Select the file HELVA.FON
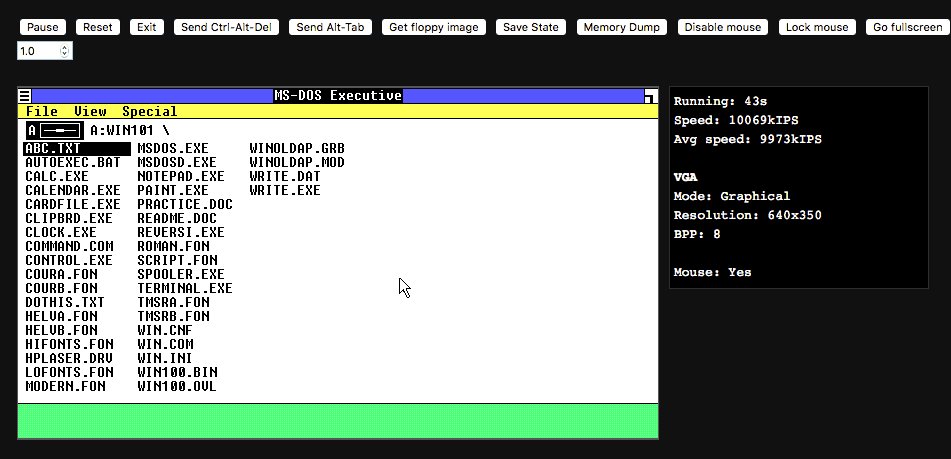Viewport: 951px width, 459px height. [x=61, y=316]
